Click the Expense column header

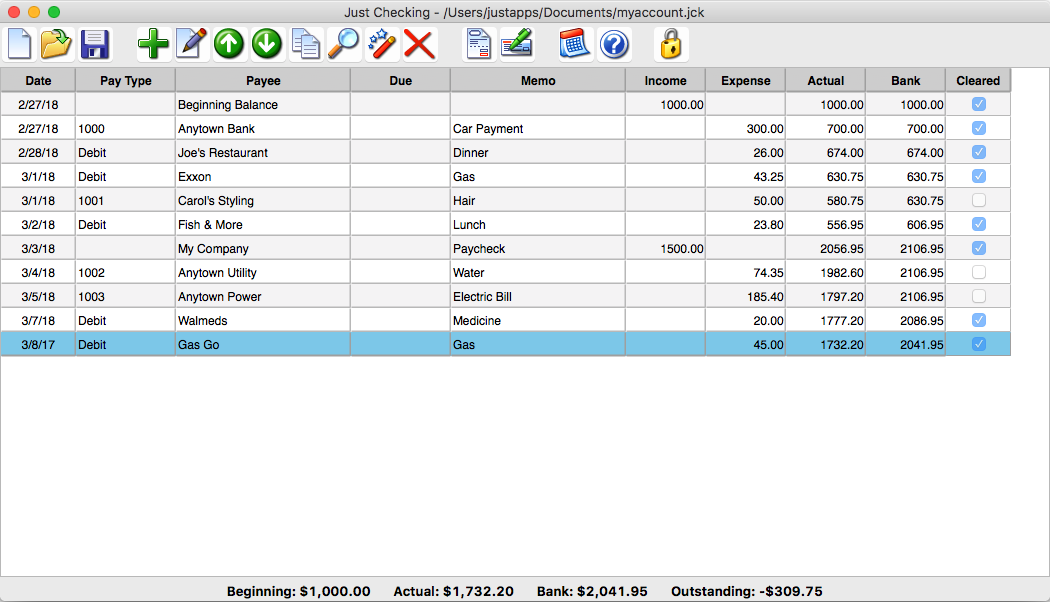point(745,80)
